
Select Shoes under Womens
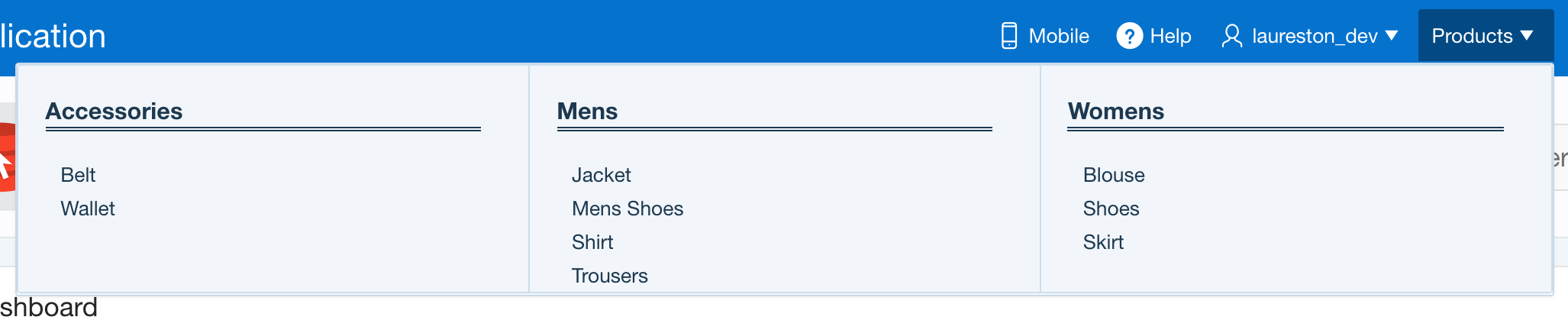point(1111,209)
